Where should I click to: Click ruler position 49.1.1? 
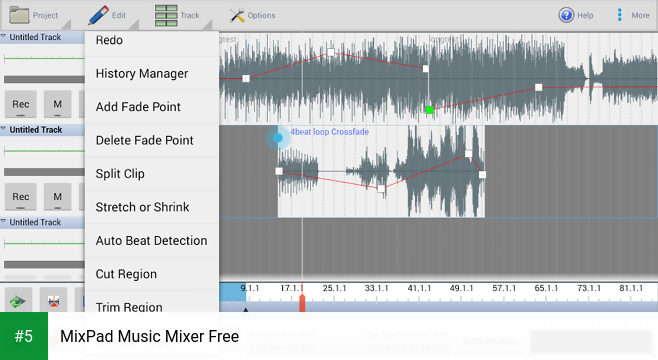coord(461,288)
